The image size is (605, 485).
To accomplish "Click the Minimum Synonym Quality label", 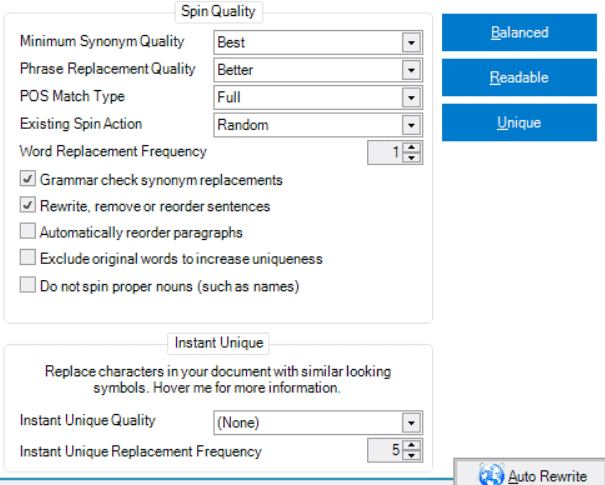I will point(102,41).
